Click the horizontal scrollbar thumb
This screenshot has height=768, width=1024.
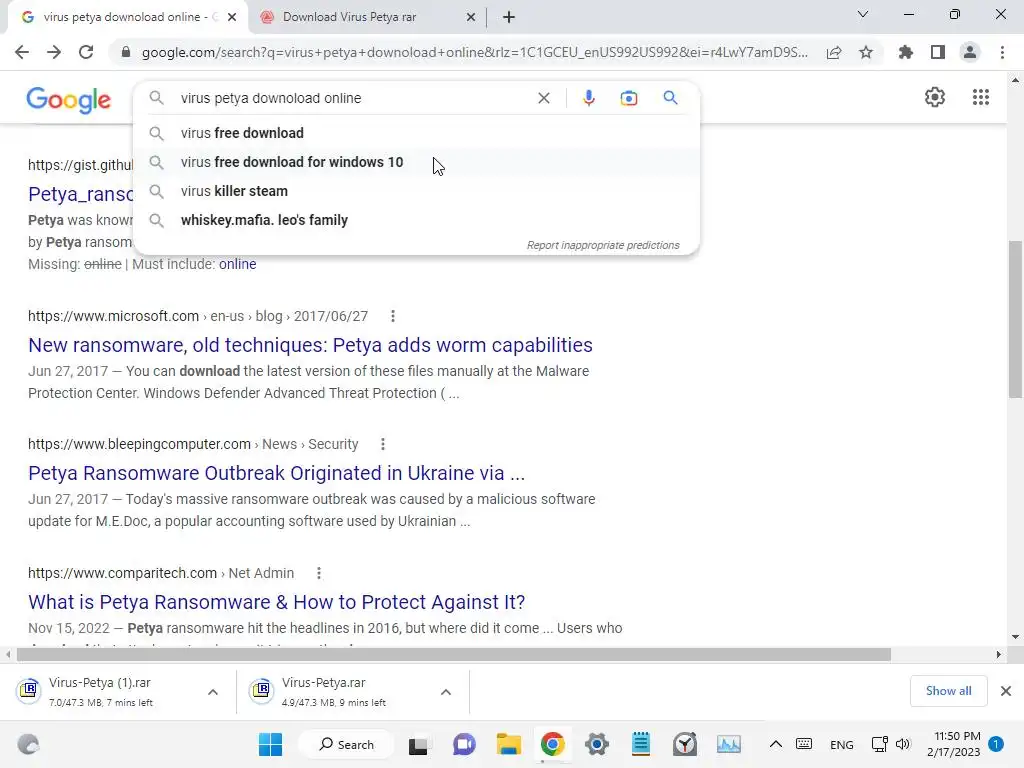pyautogui.click(x=453, y=654)
